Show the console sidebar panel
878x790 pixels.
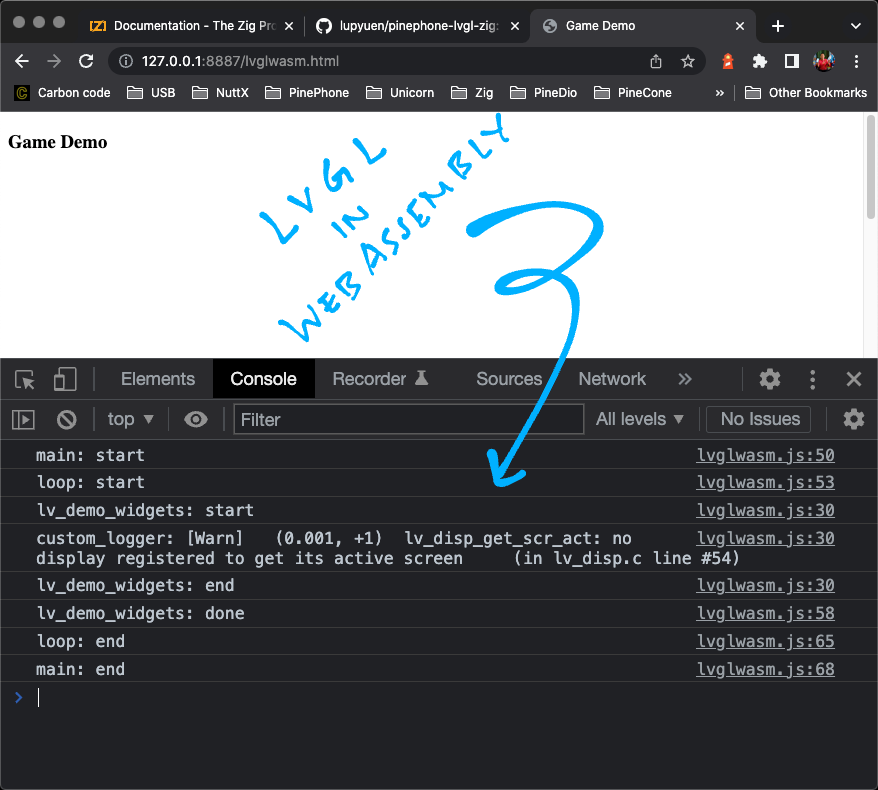pos(23,419)
